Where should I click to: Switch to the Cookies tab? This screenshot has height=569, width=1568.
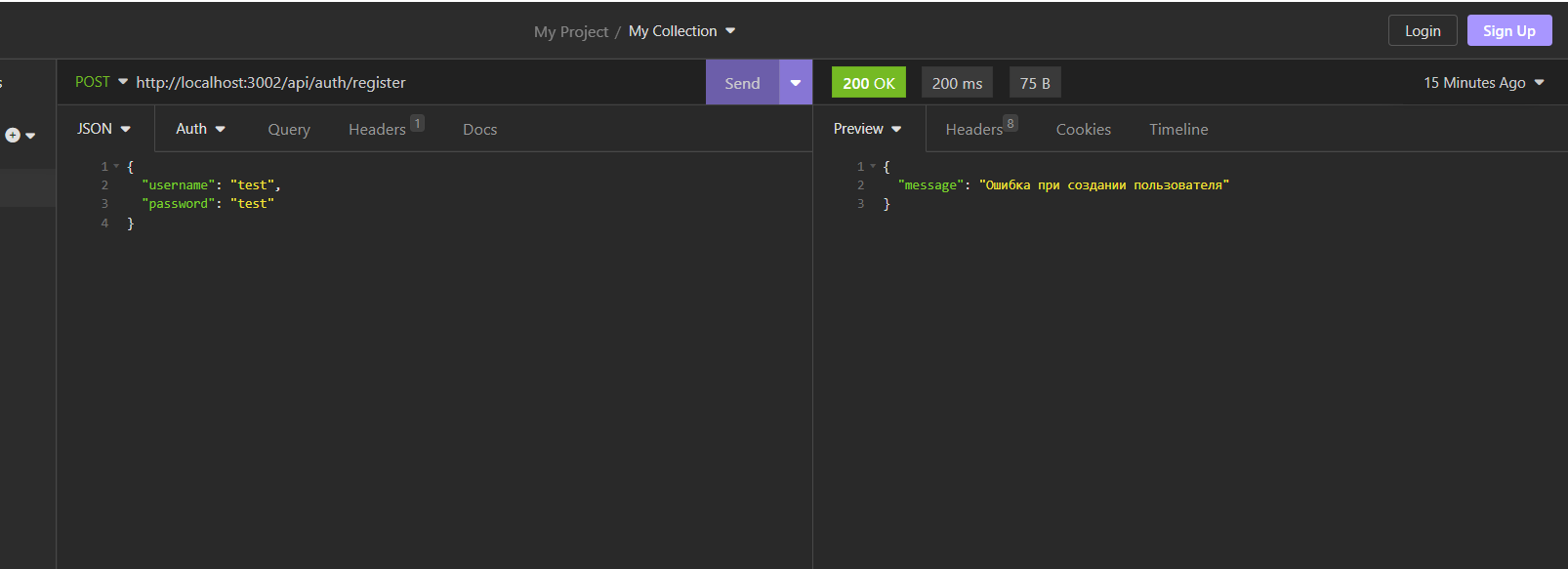[1083, 130]
